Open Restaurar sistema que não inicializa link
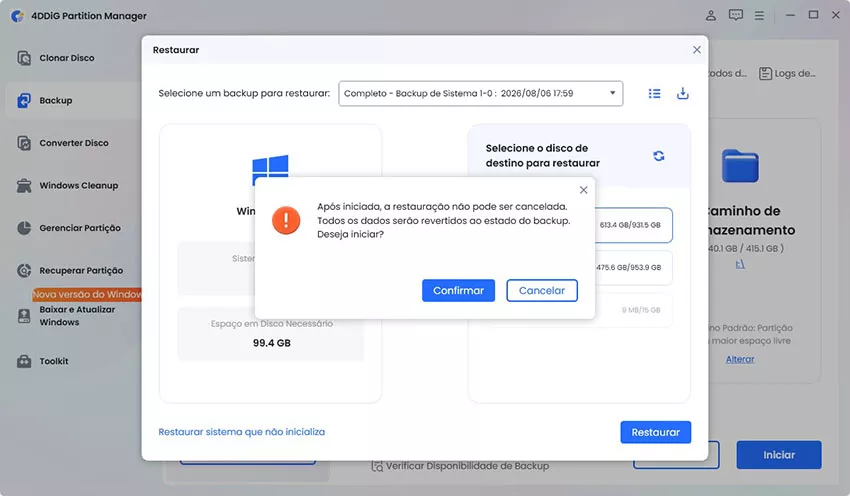850x496 pixels. (x=241, y=432)
